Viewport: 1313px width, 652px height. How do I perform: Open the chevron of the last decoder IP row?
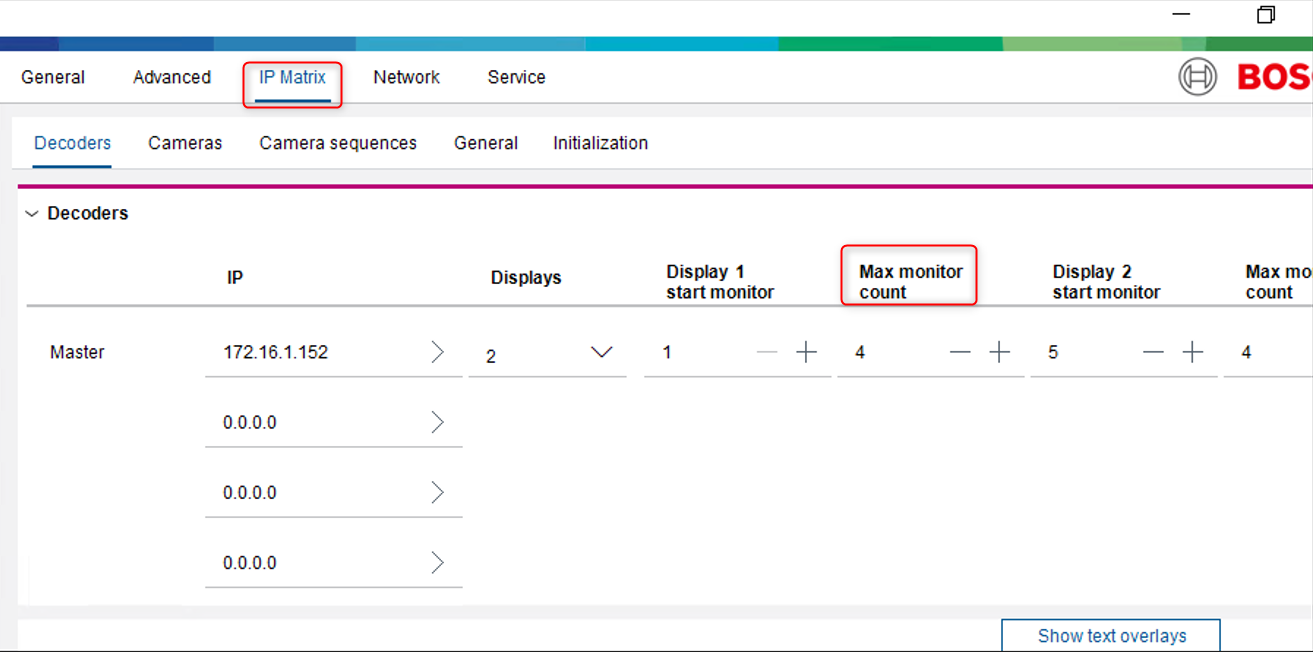[x=437, y=563]
